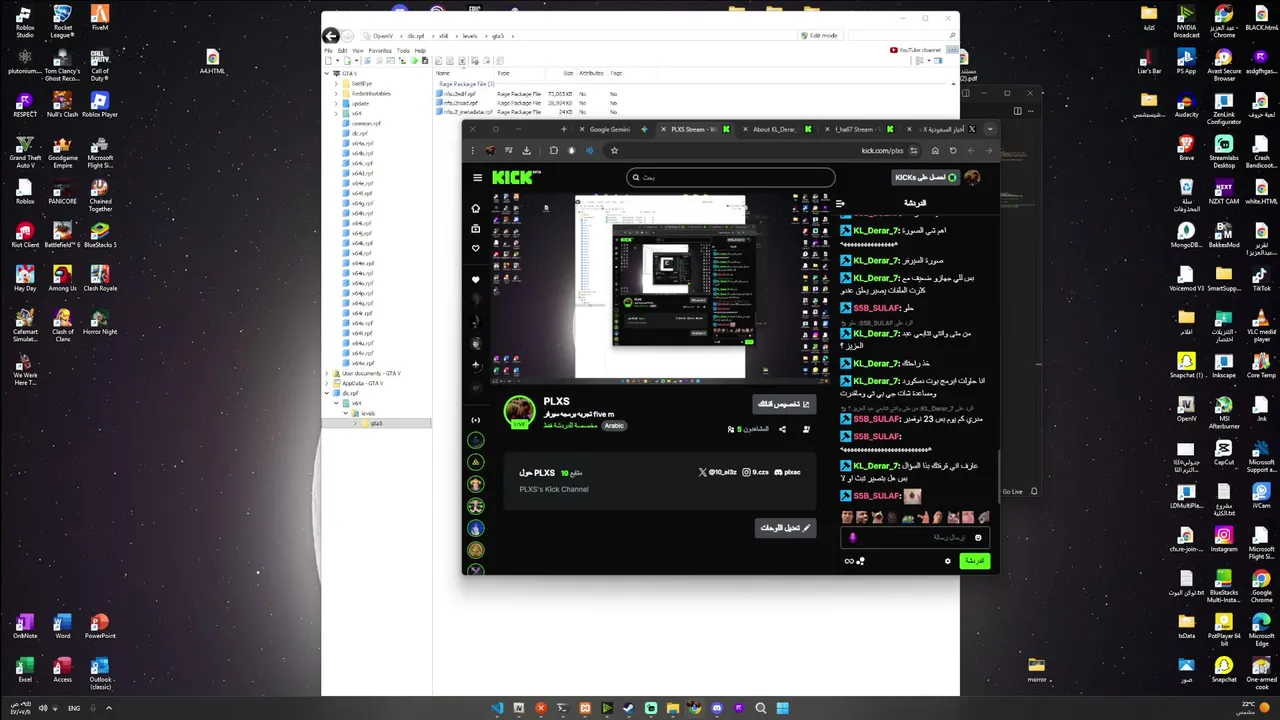Viewport: 1280px width, 720px height.
Task: Open OpenIV Favorites menu
Action: [x=380, y=50]
